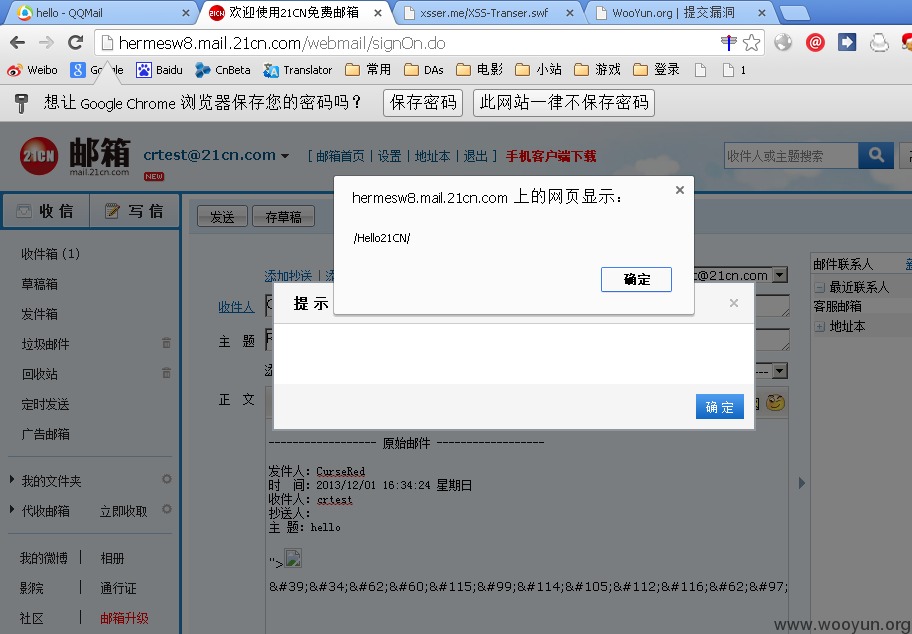
Task: Collapse 最近联系人 contact group
Action: [x=820, y=287]
